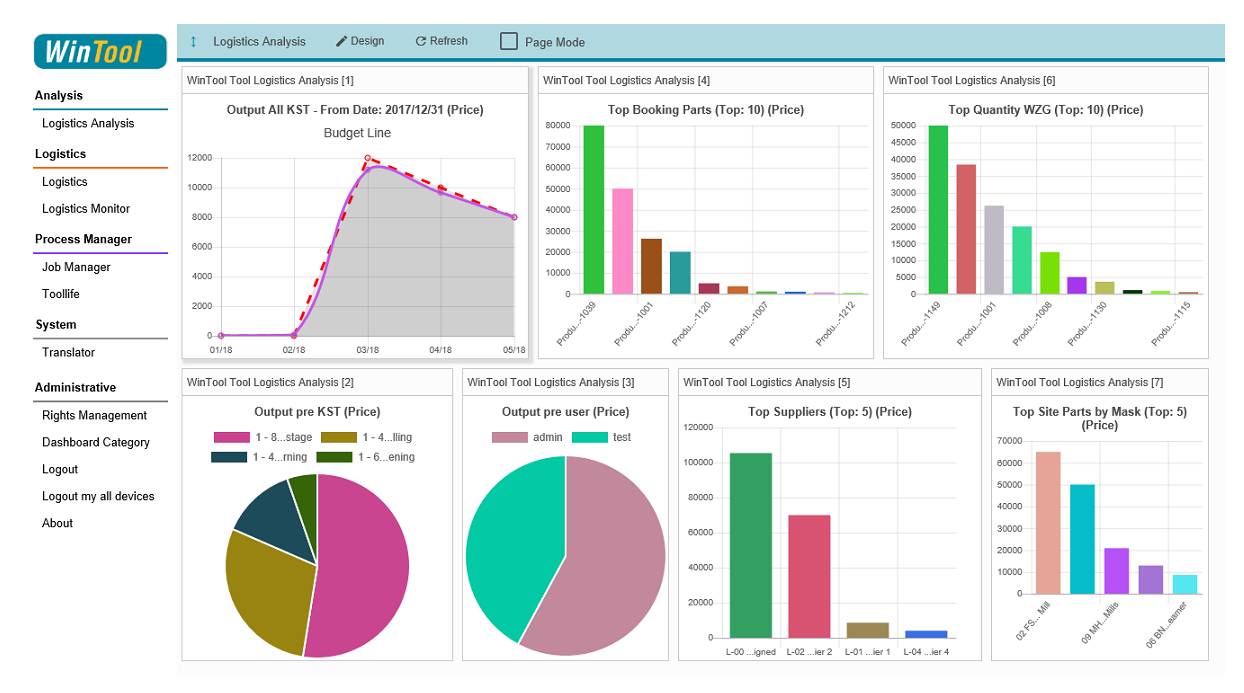
Task: Click the Refresh circular arrow icon
Action: pos(420,41)
